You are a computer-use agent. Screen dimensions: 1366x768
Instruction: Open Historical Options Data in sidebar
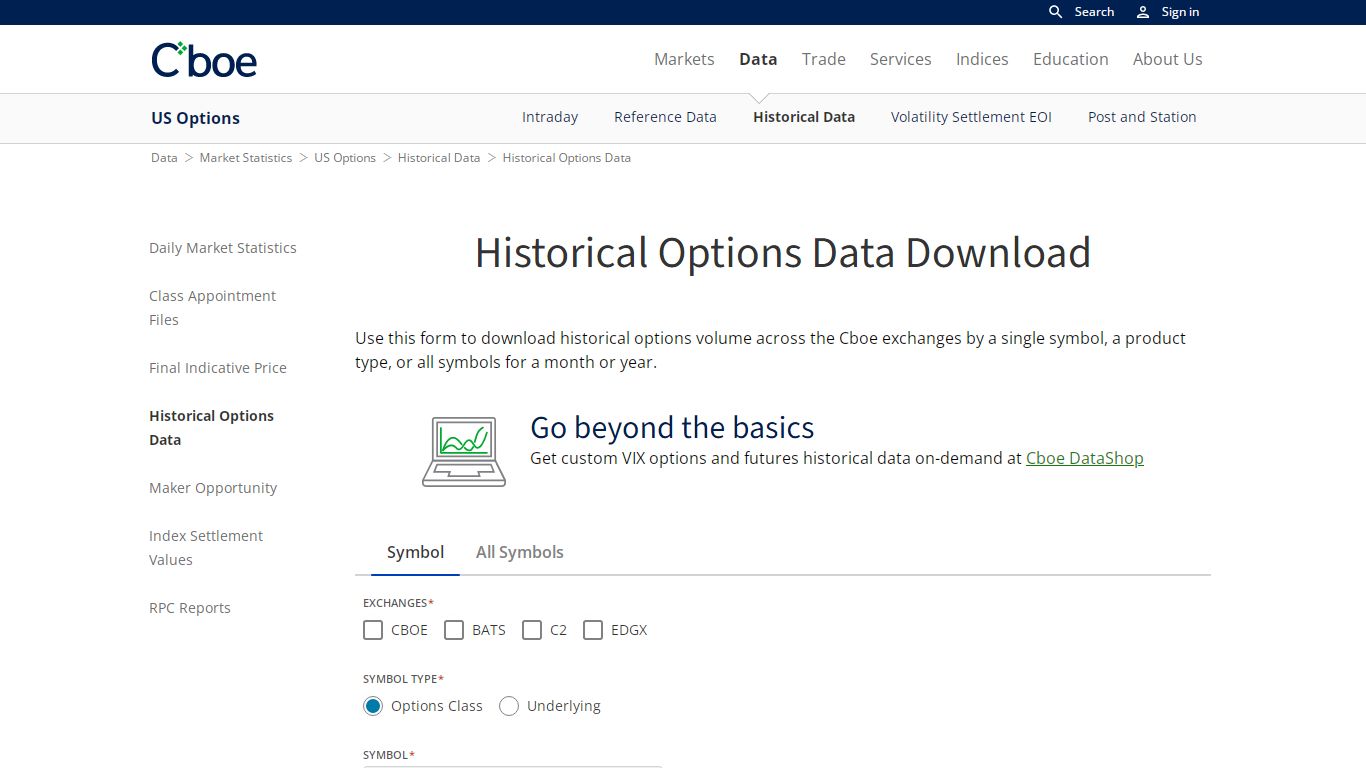211,428
